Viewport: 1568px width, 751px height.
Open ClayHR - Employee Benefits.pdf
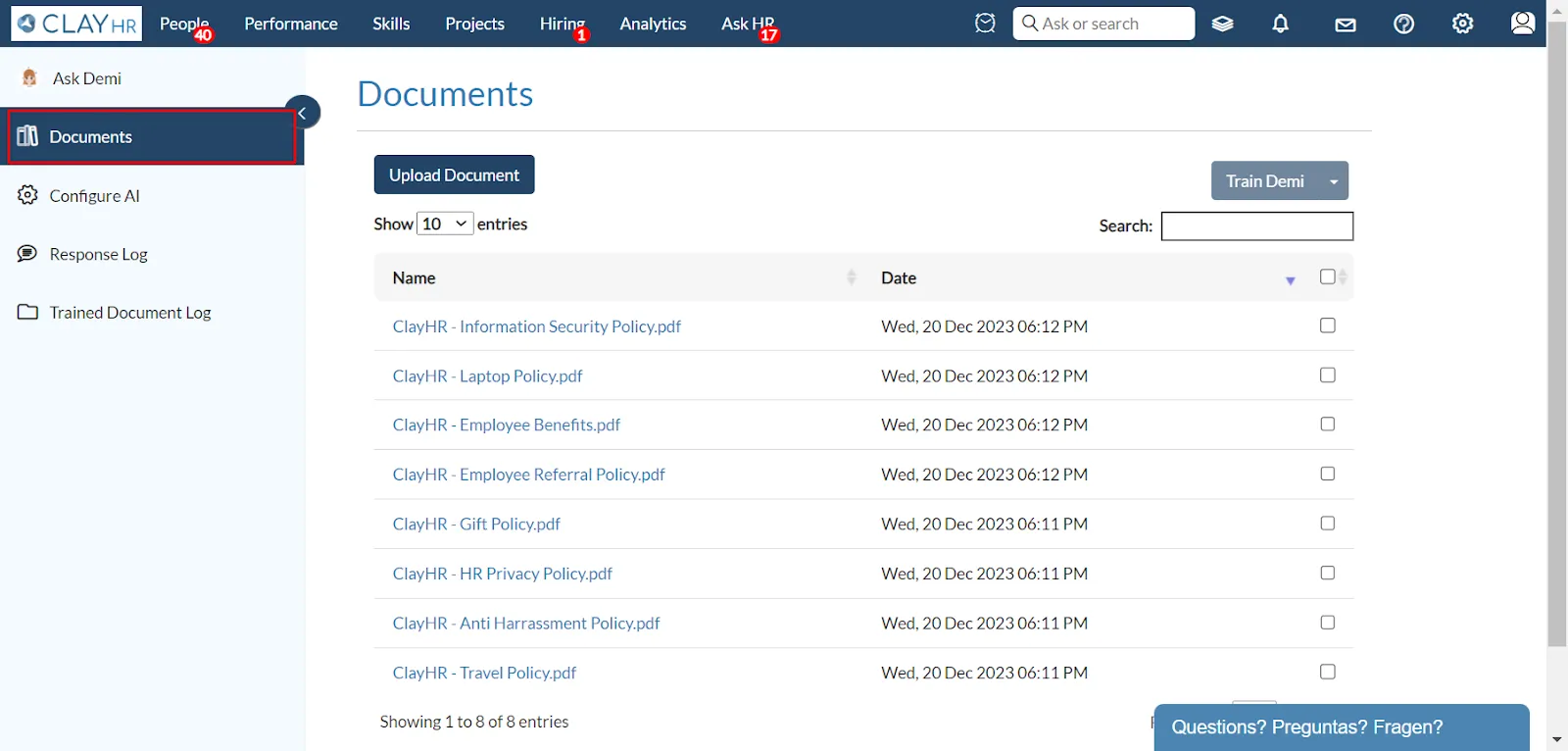click(x=506, y=425)
